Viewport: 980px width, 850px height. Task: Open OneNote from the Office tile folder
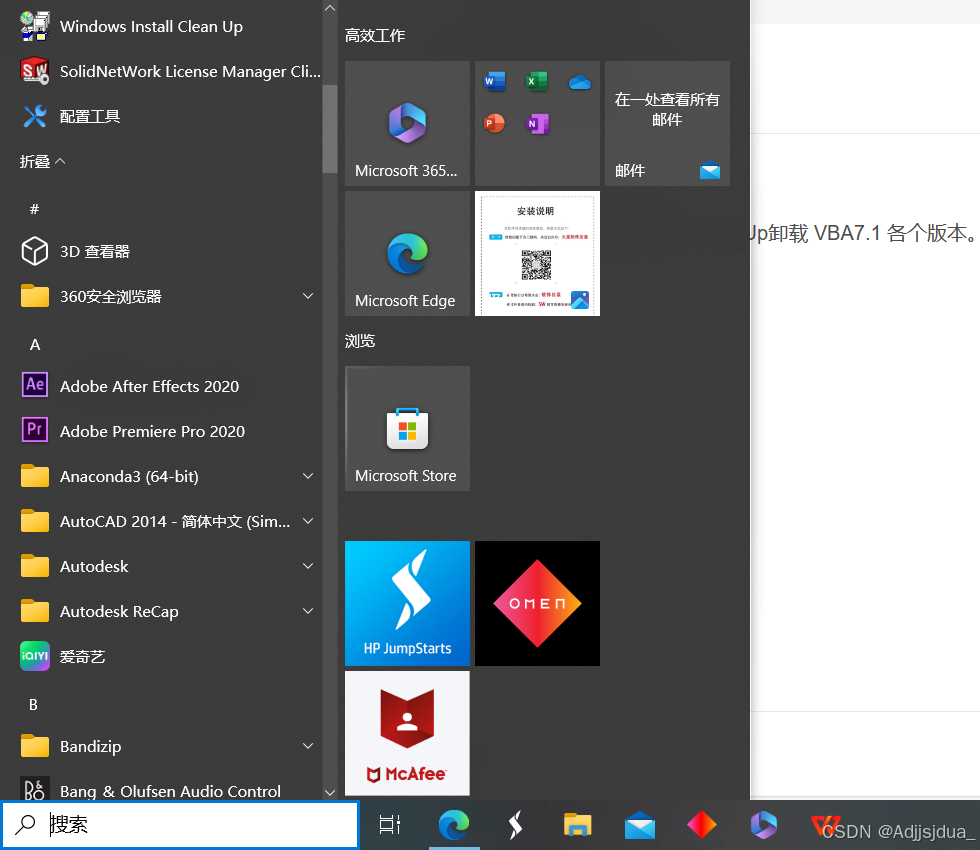537,123
